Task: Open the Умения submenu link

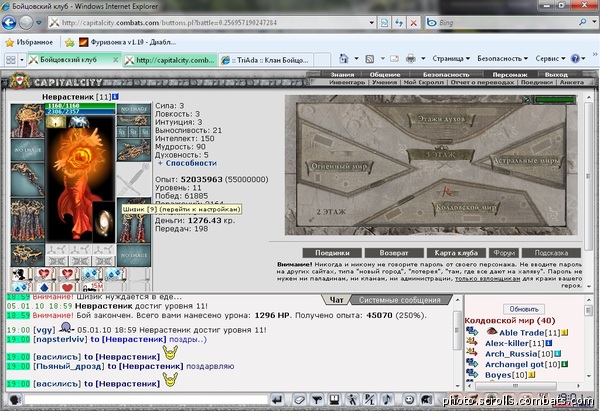Action: (384, 82)
